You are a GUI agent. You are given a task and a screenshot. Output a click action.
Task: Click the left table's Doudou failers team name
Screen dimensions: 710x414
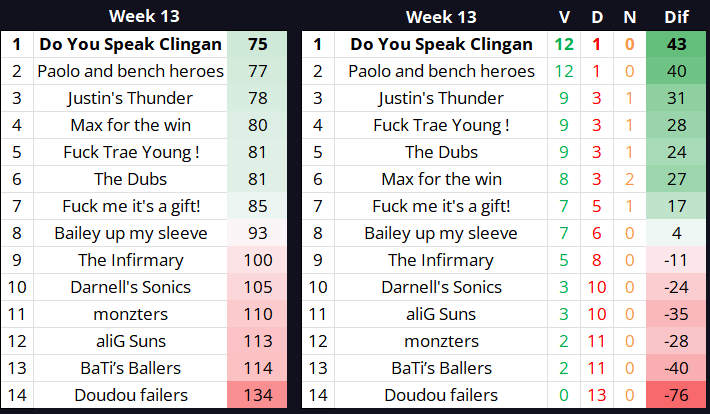130,395
